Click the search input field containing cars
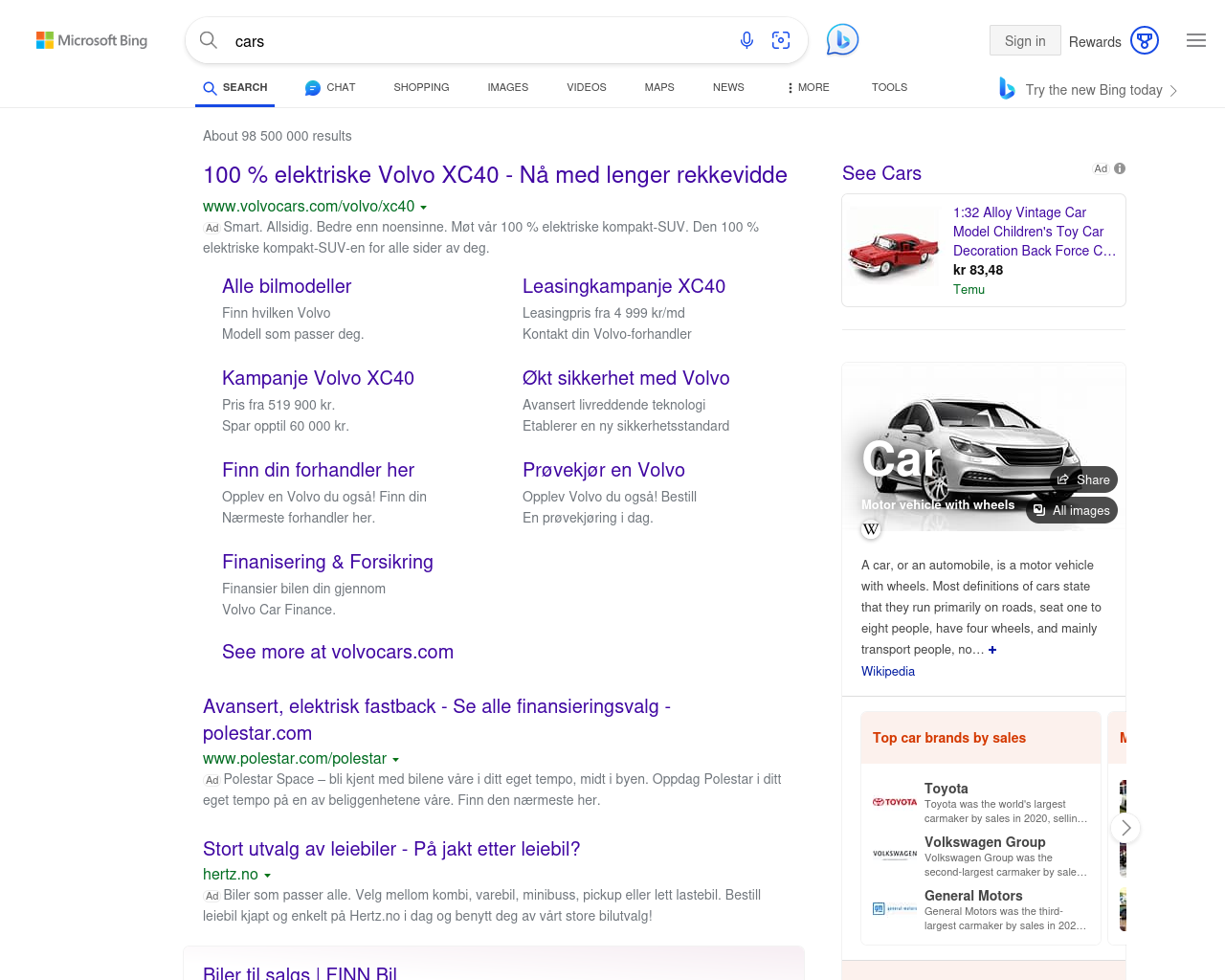Image resolution: width=1225 pixels, height=980 pixels. coord(479,41)
